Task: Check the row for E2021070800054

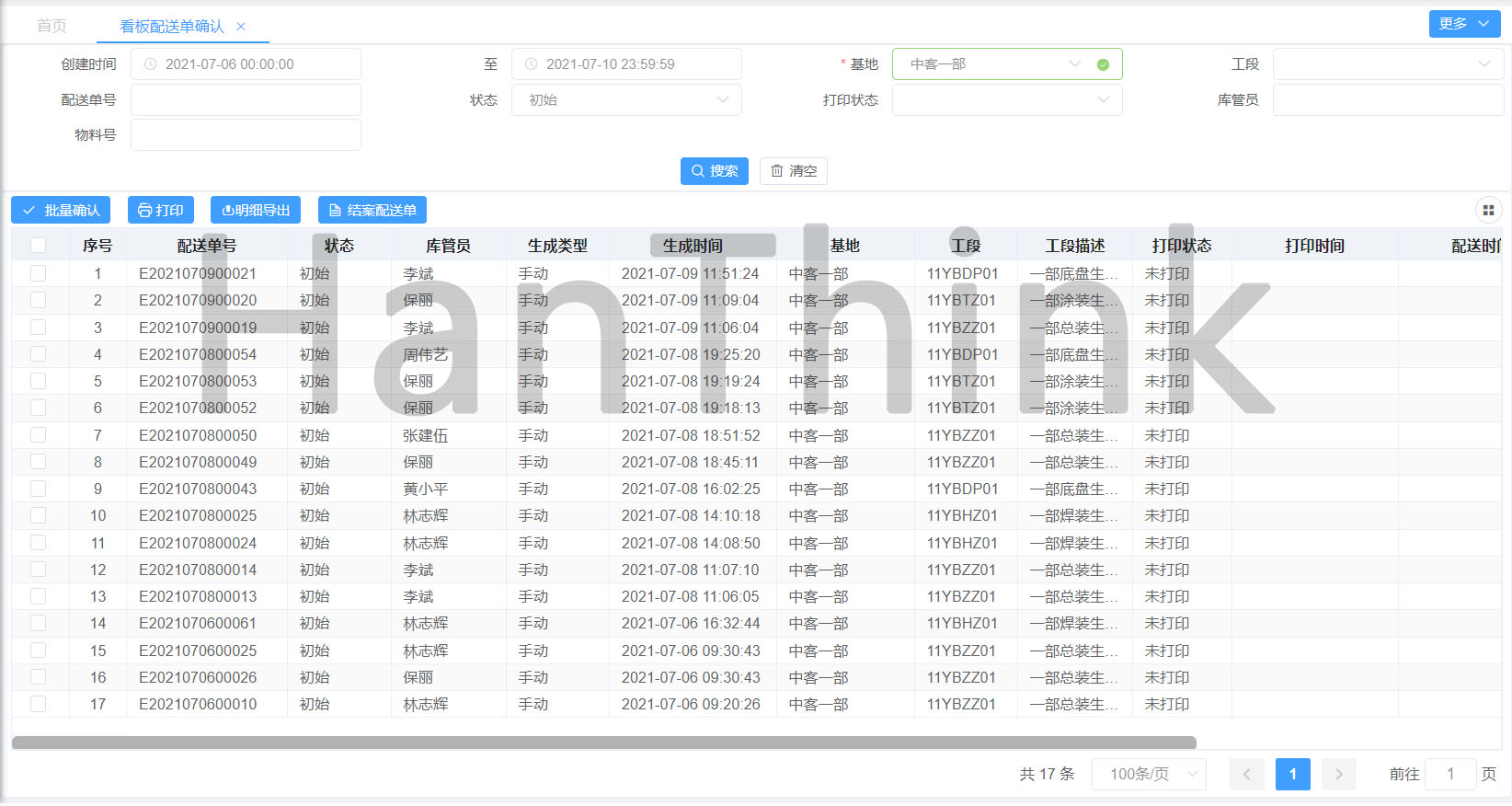Action: pyautogui.click(x=38, y=354)
